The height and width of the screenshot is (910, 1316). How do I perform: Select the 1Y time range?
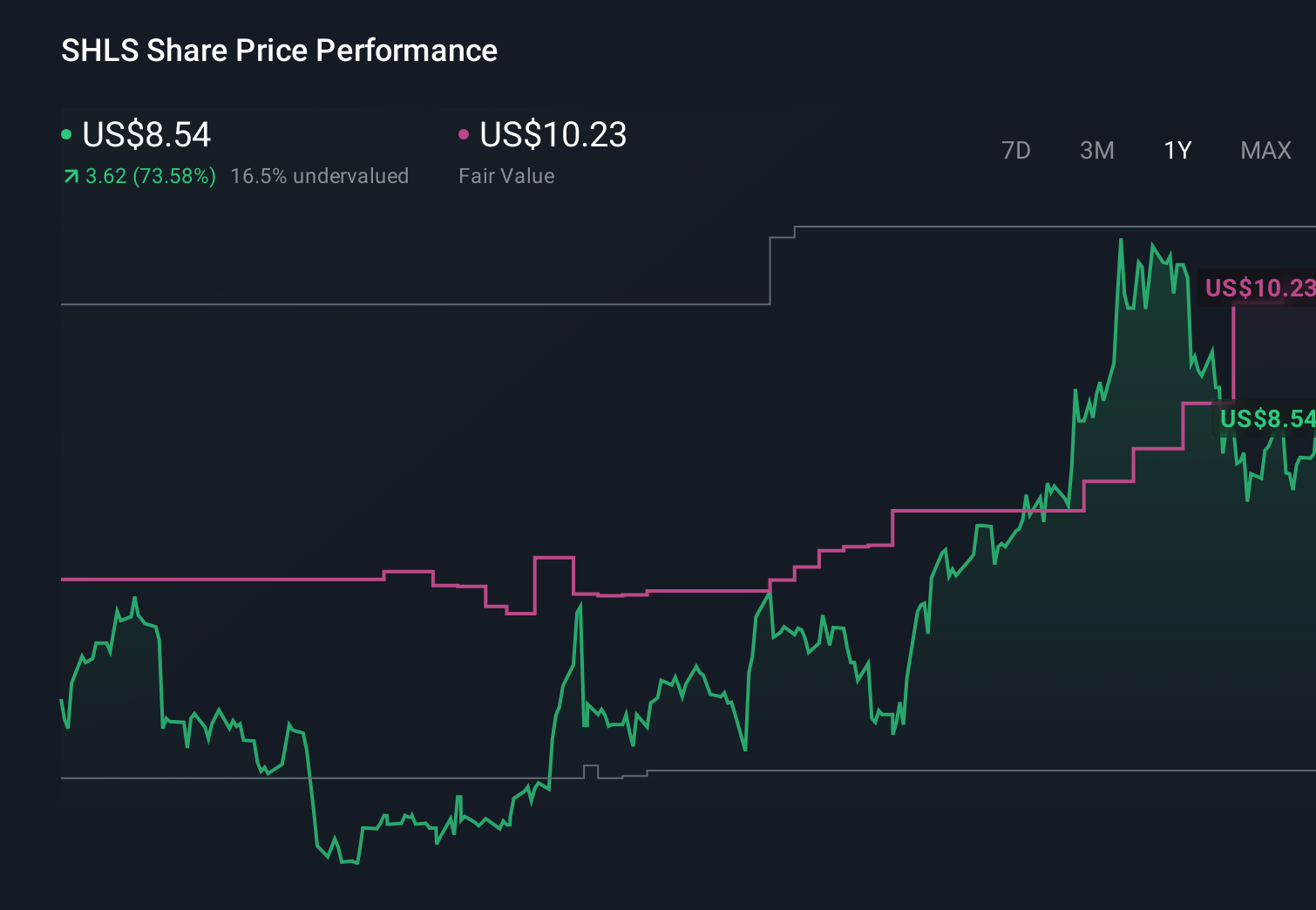1177,150
